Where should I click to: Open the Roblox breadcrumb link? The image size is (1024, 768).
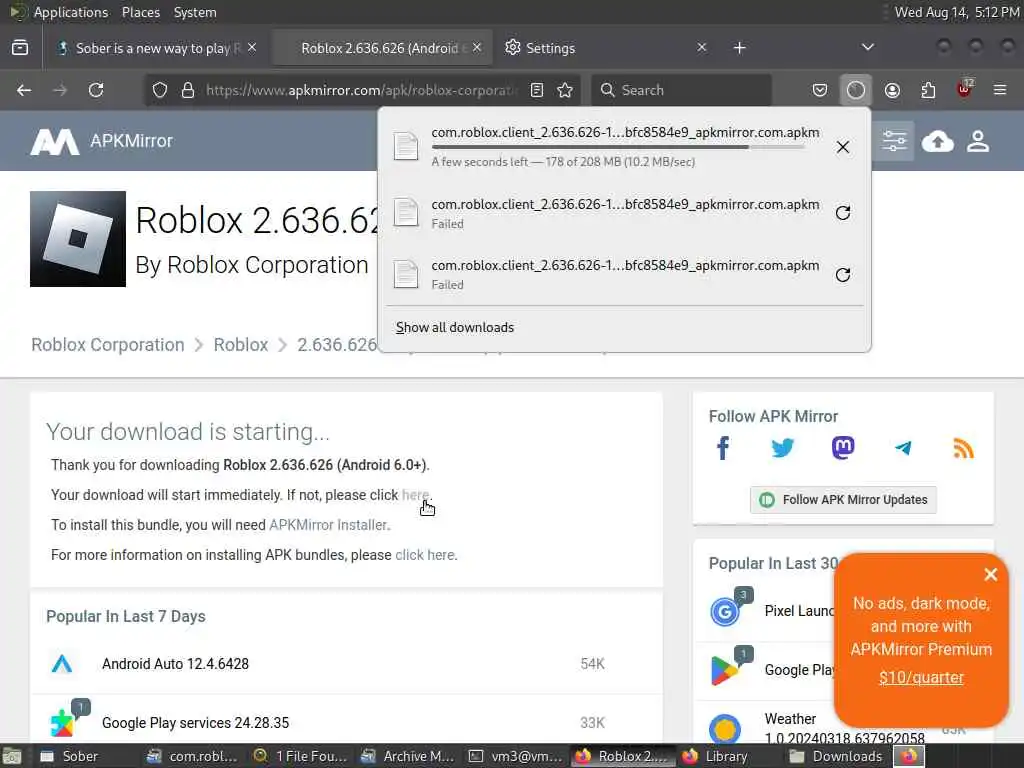241,345
